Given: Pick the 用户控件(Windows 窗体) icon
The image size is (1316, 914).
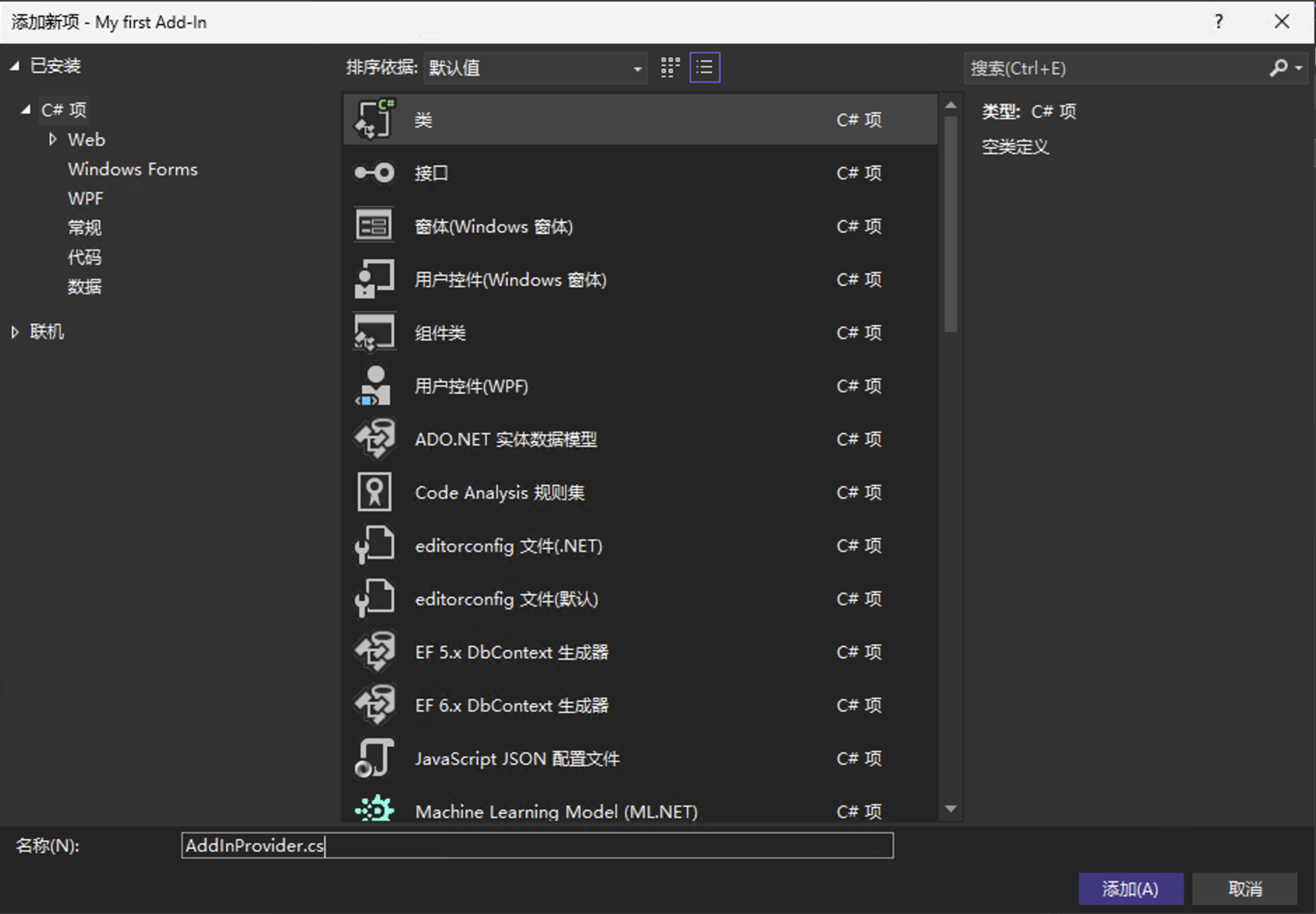Looking at the screenshot, I should (x=375, y=278).
